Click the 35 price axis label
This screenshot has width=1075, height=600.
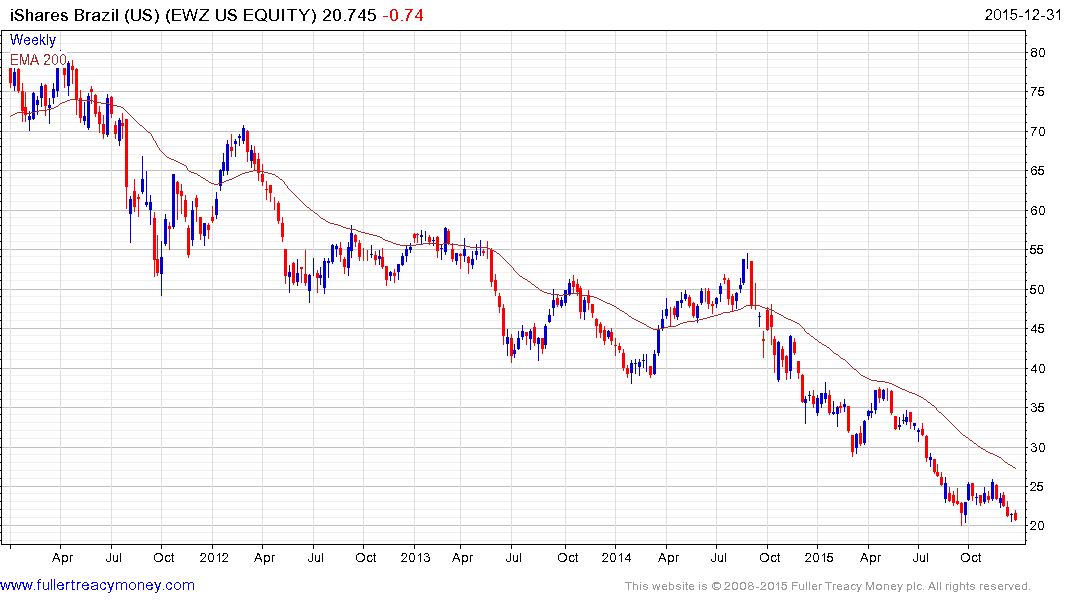coord(1038,408)
